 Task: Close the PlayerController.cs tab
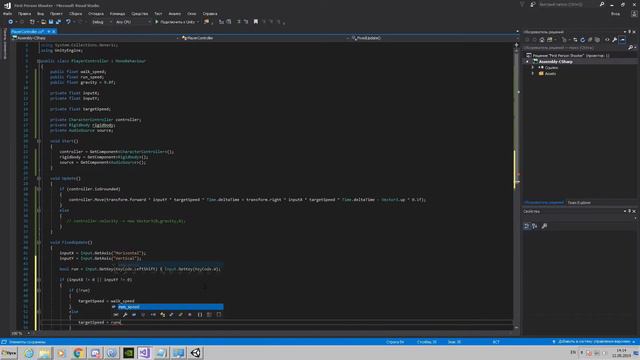pyautogui.click(x=53, y=31)
